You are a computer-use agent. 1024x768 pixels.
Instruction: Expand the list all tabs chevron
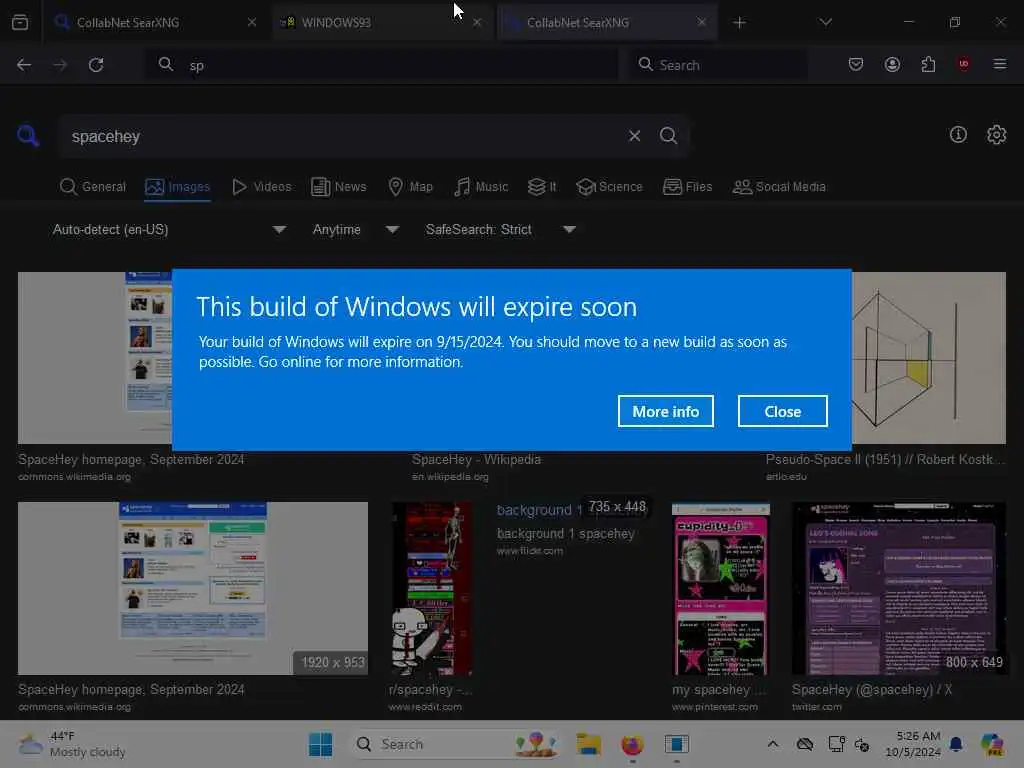825,22
